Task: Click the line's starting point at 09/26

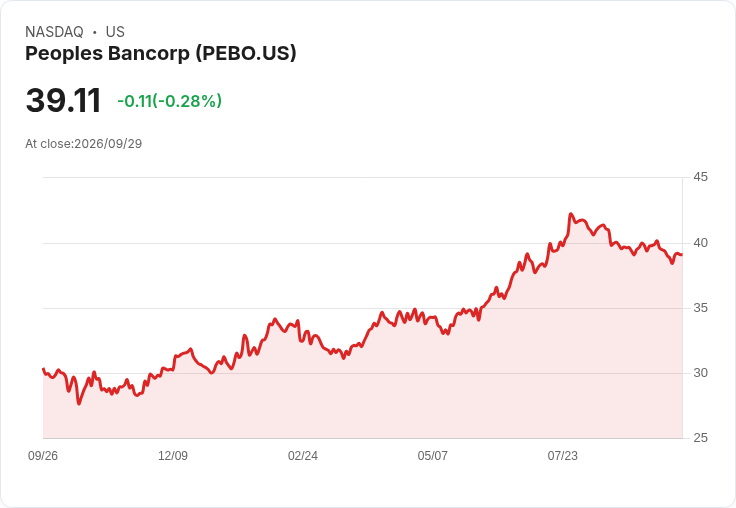Action: (44, 369)
